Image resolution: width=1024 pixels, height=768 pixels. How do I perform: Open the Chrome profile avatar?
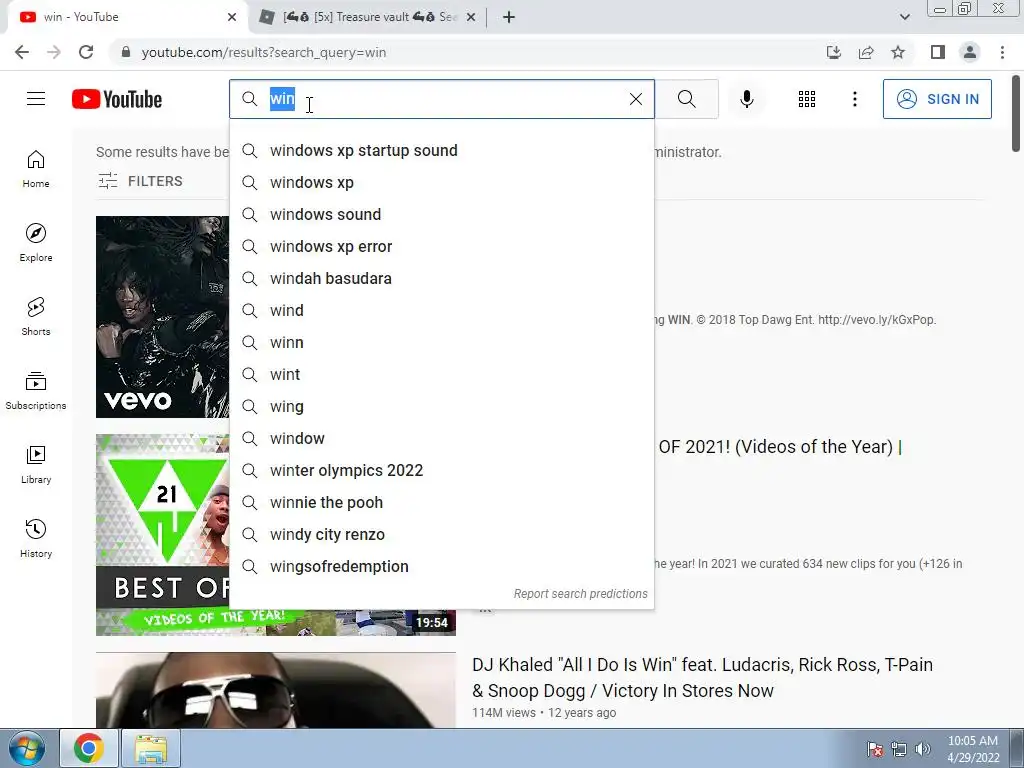click(970, 52)
